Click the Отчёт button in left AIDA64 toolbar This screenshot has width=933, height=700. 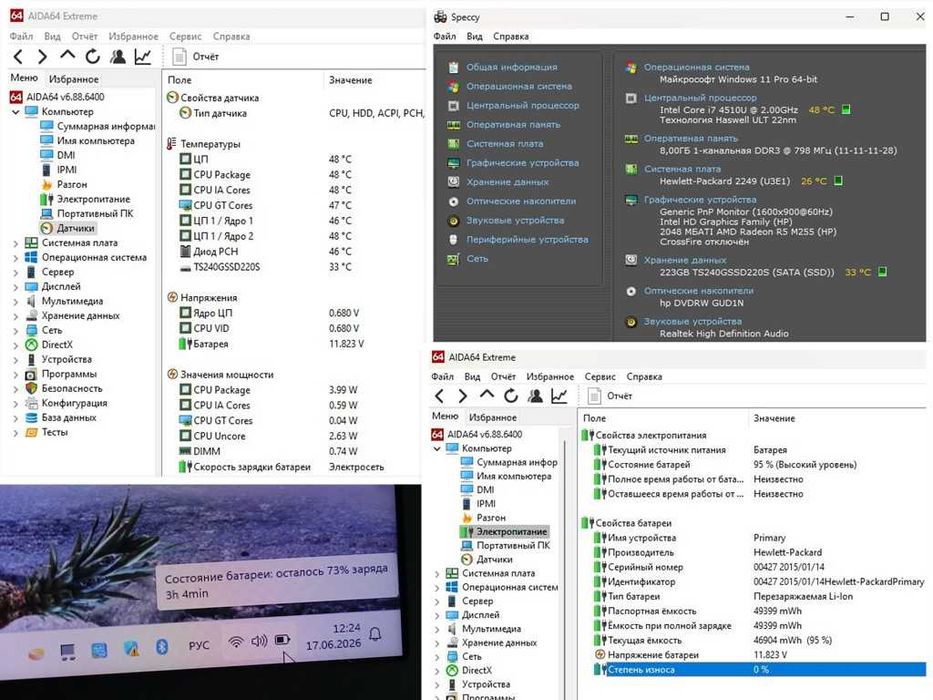(196, 57)
